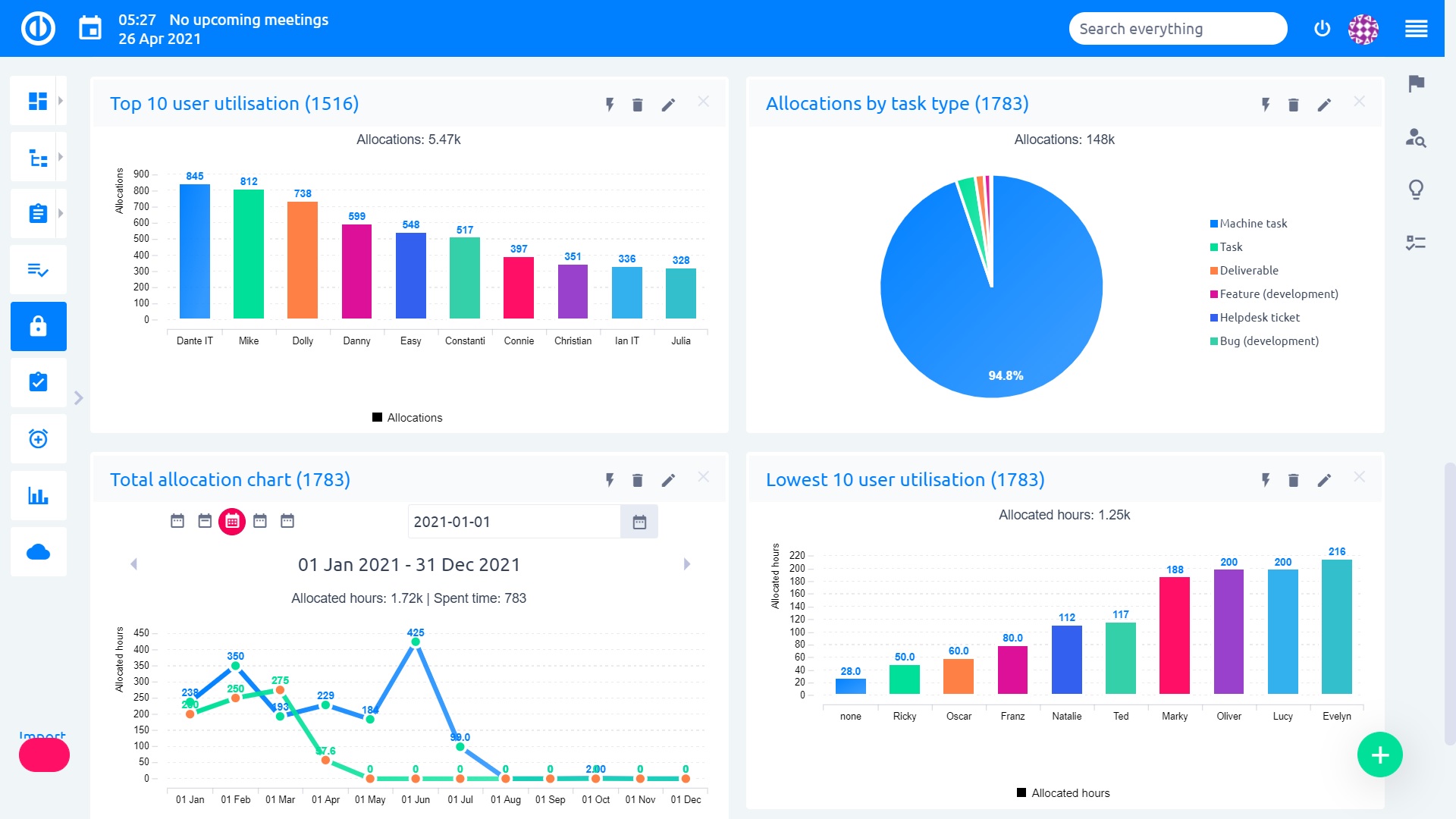The width and height of the screenshot is (1456, 819).
Task: Open Lowest 10 user utilisation edit menu
Action: pyautogui.click(x=1324, y=480)
